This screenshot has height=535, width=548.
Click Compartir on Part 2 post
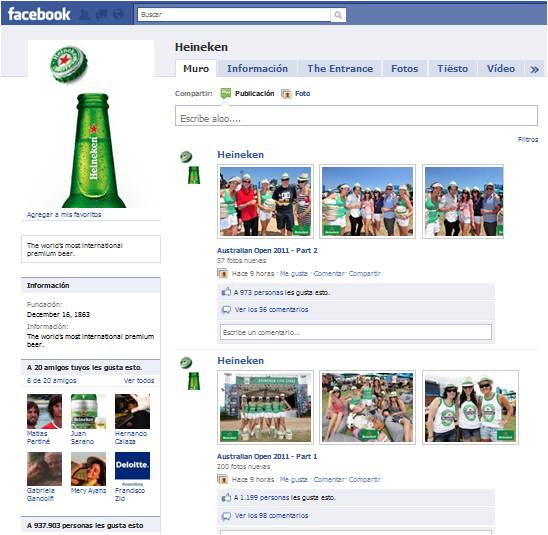point(365,274)
